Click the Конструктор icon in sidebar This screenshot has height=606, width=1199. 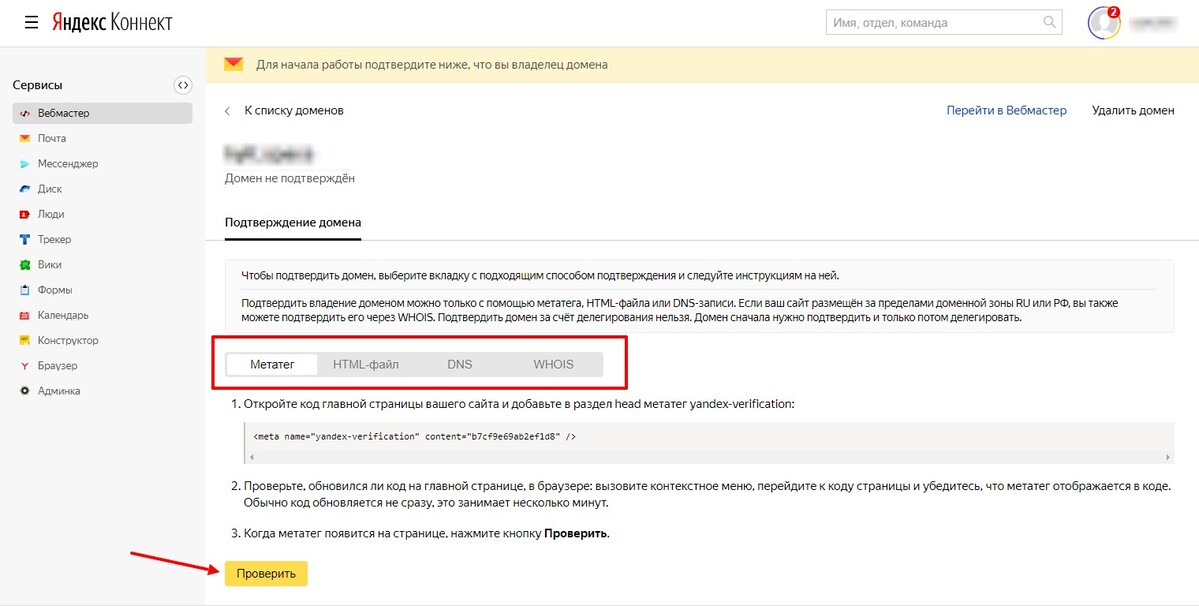pyautogui.click(x=24, y=340)
